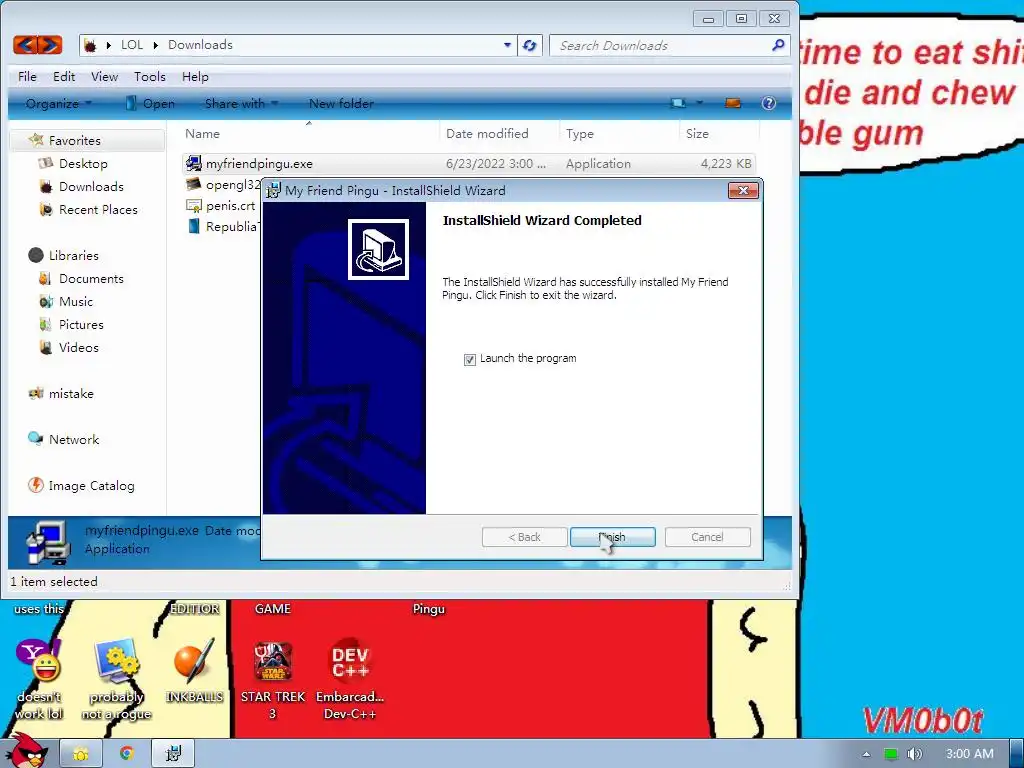Screen dimensions: 1024x768
Task: Show hidden tray icons arrow
Action: (x=866, y=754)
